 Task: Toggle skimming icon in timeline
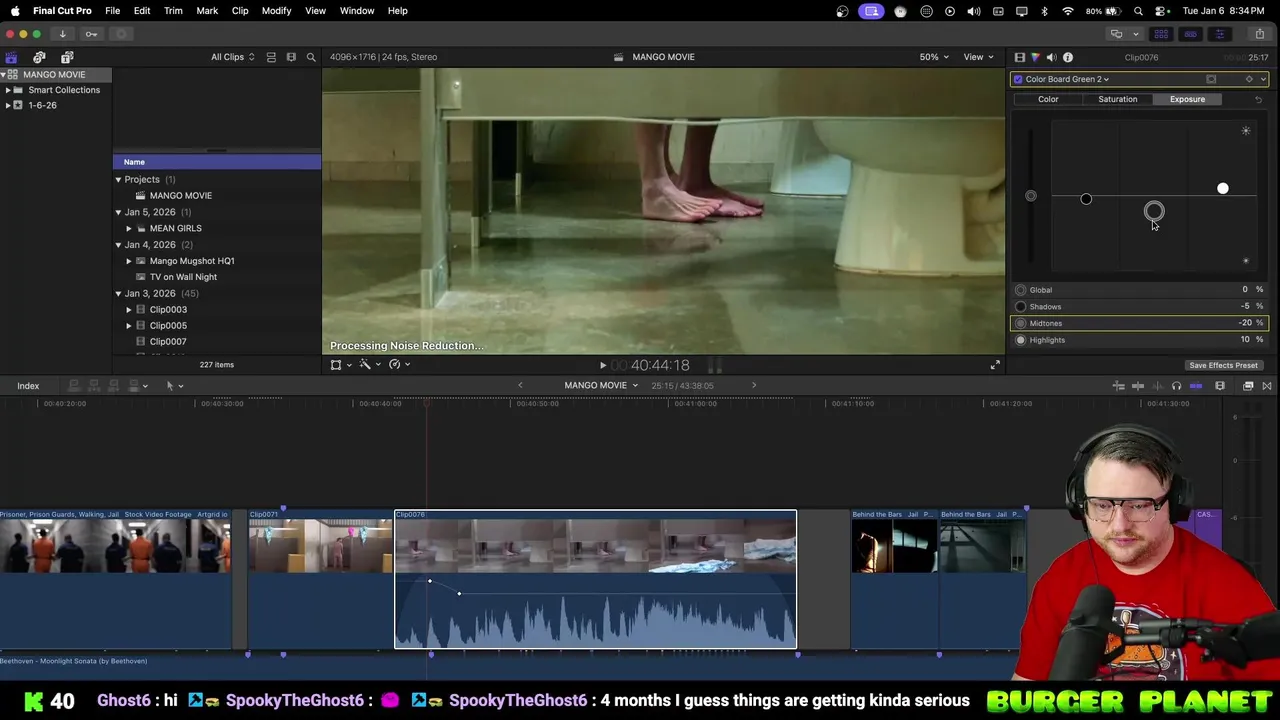tap(1138, 386)
